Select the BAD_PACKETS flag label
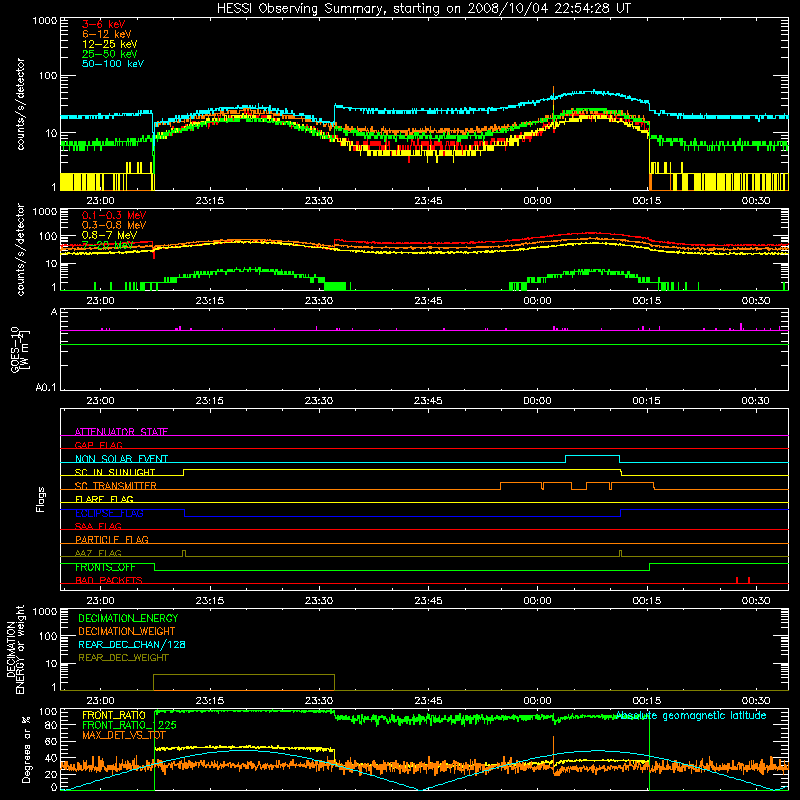The image size is (800, 800). click(109, 580)
